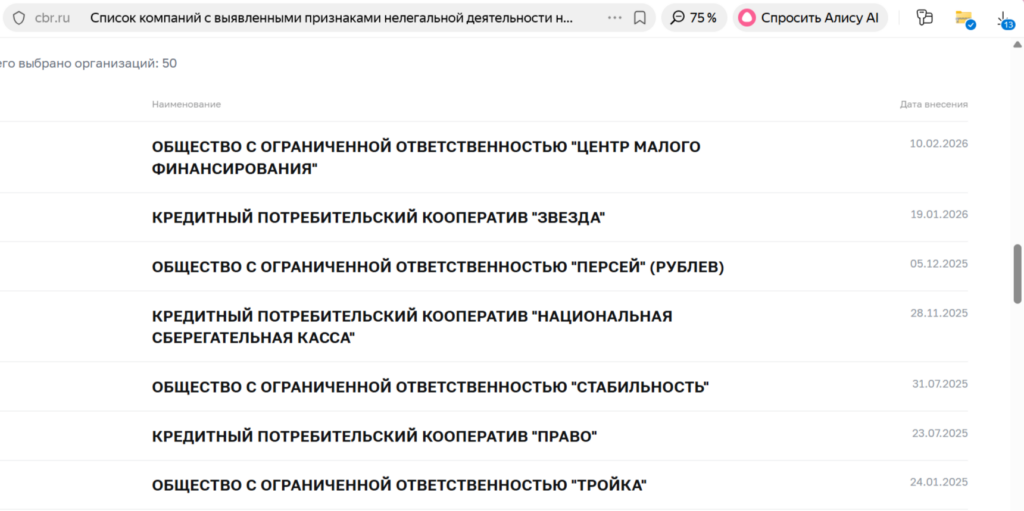Open "ЦЕНТР МАЛОГО ФИНАНСИРОВАНИЯ" organization entry
Screen dimensions: 1024x511
tap(426, 157)
